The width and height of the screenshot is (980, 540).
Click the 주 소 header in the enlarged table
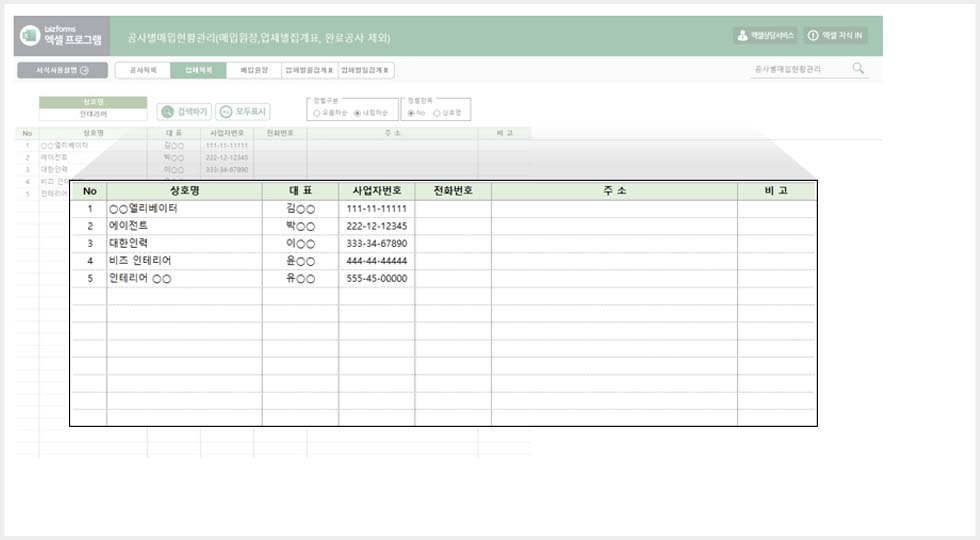pyautogui.click(x=614, y=191)
